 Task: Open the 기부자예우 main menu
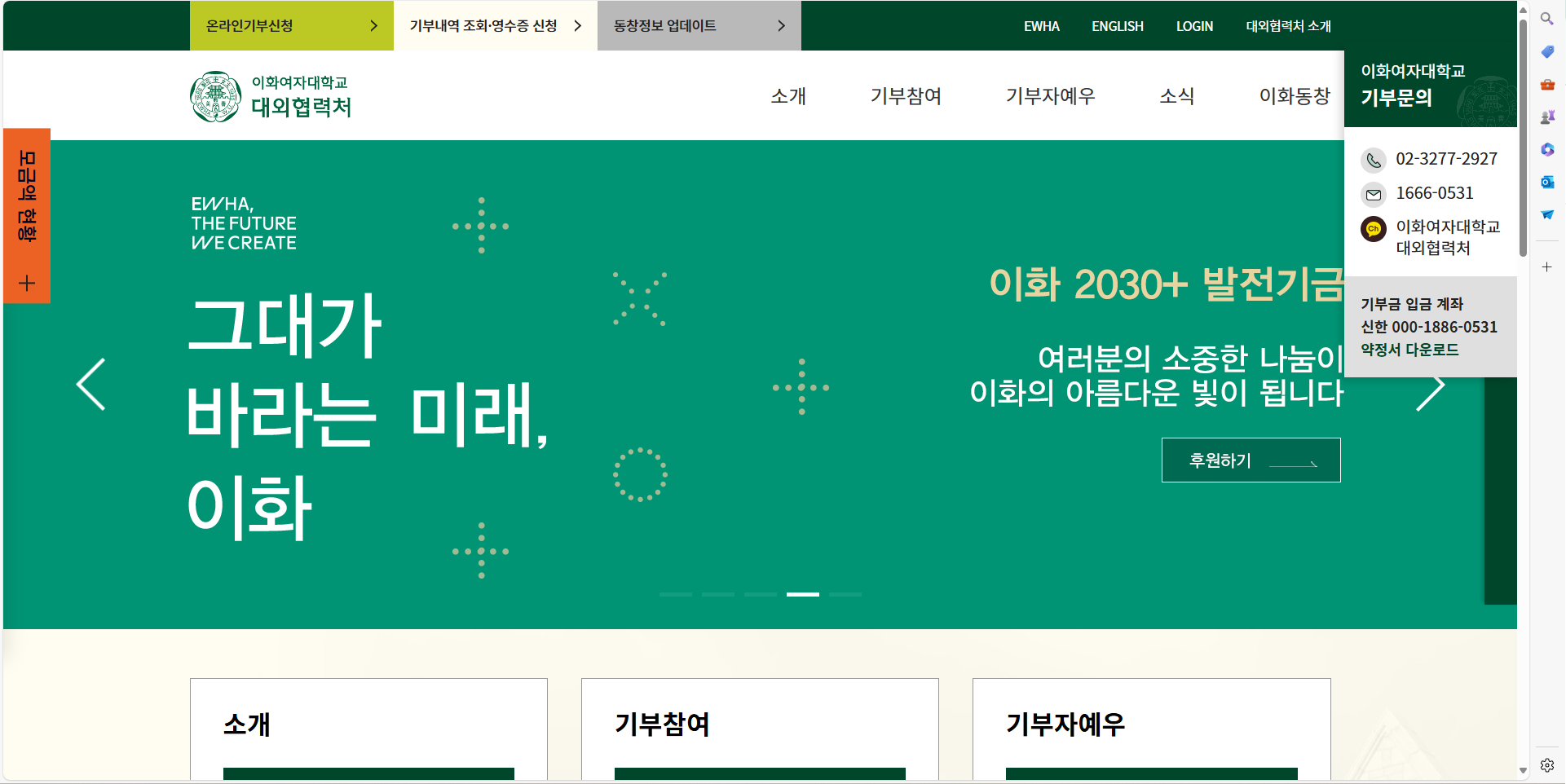click(1050, 96)
